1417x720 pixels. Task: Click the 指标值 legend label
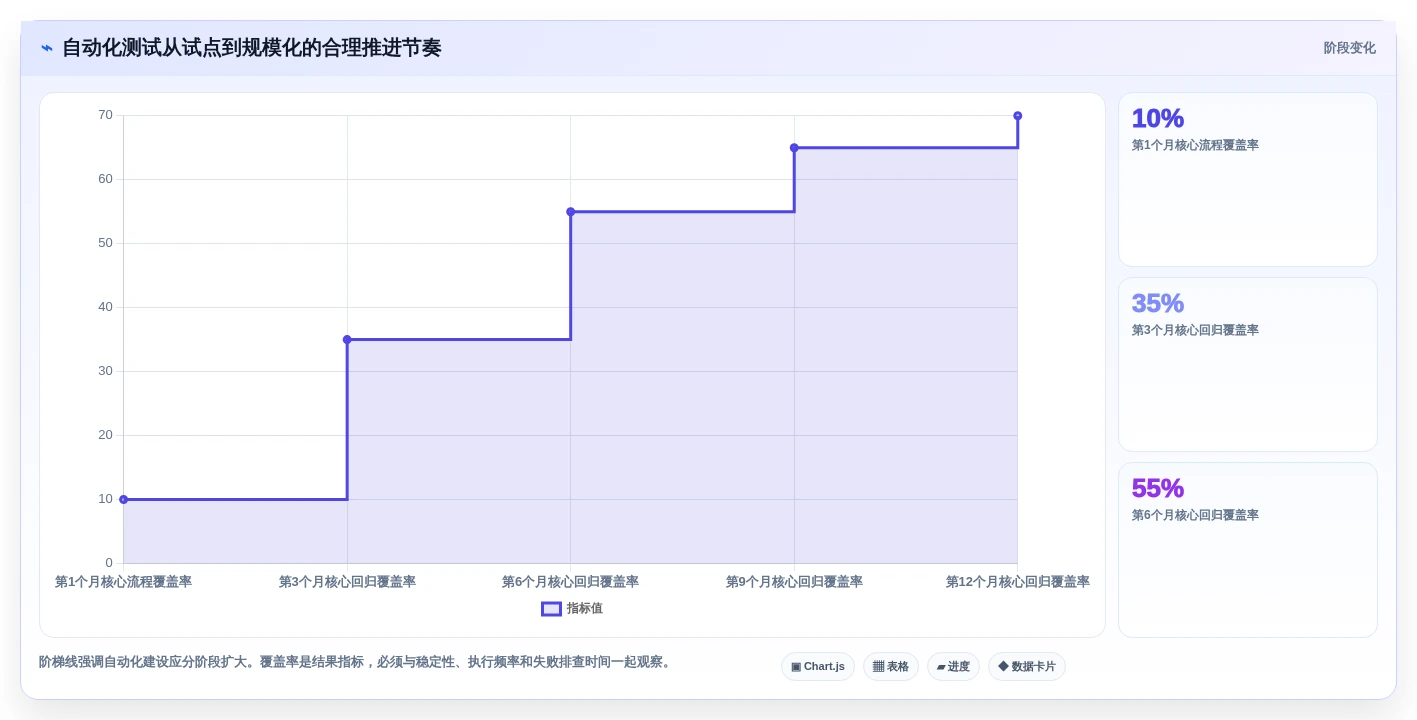pyautogui.click(x=585, y=608)
